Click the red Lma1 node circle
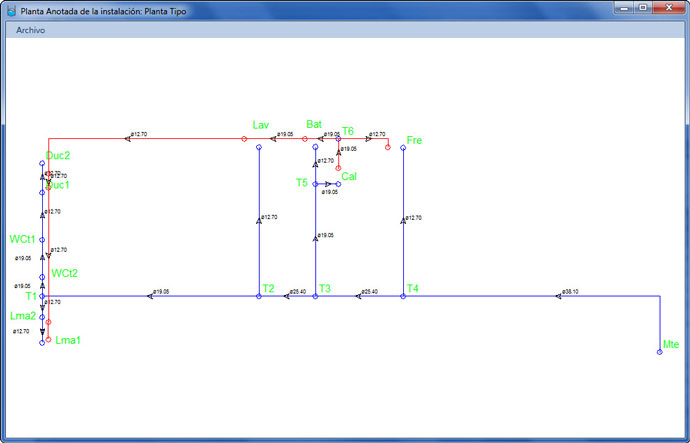Viewport: 690px width, 443px height. (x=48, y=339)
